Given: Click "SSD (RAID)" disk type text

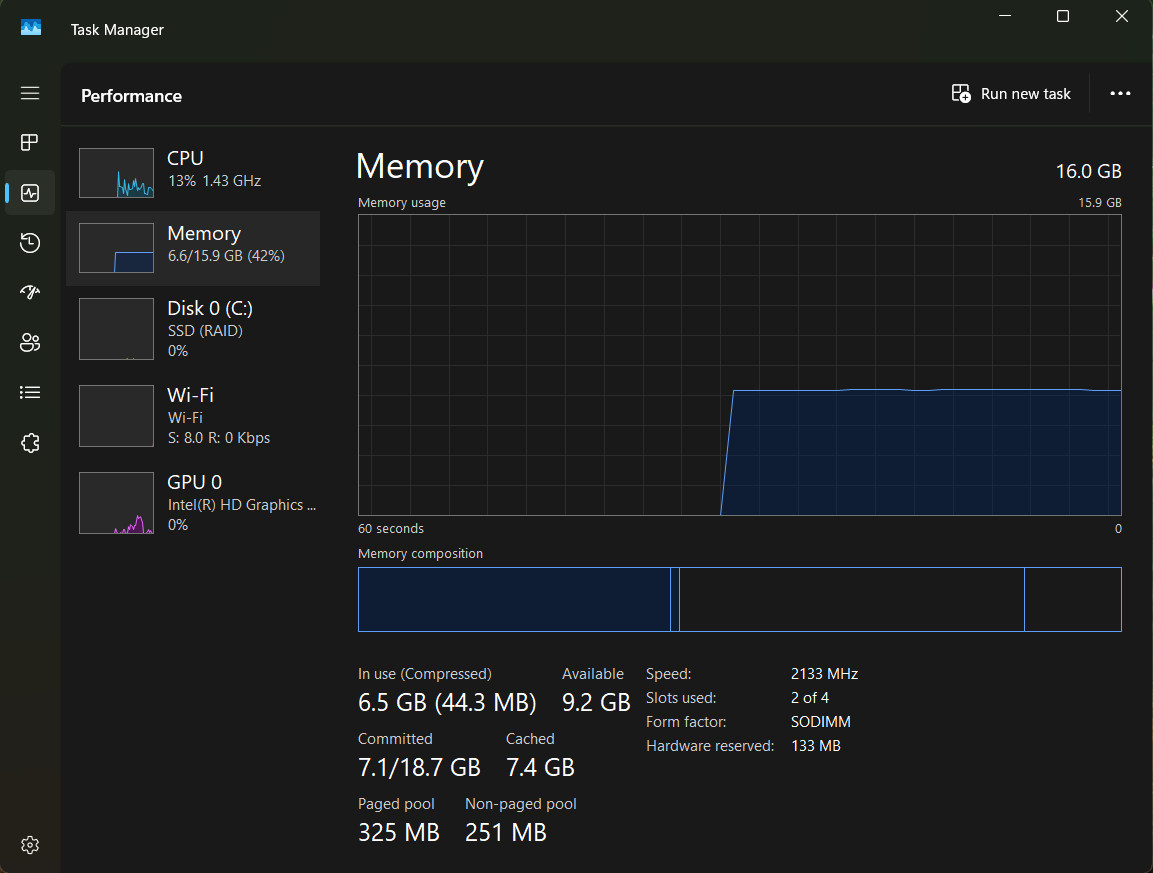Looking at the screenshot, I should point(205,331).
